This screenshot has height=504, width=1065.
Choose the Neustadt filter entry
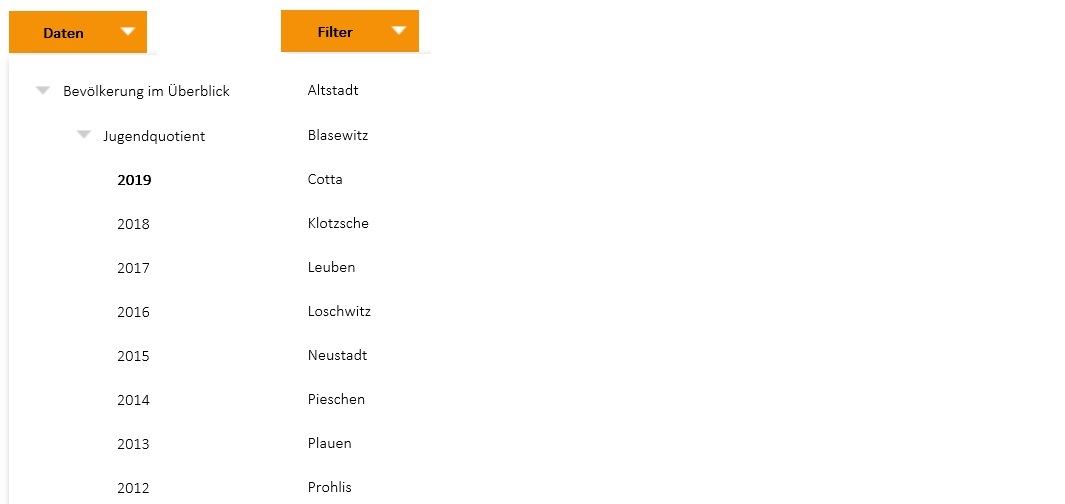point(337,355)
